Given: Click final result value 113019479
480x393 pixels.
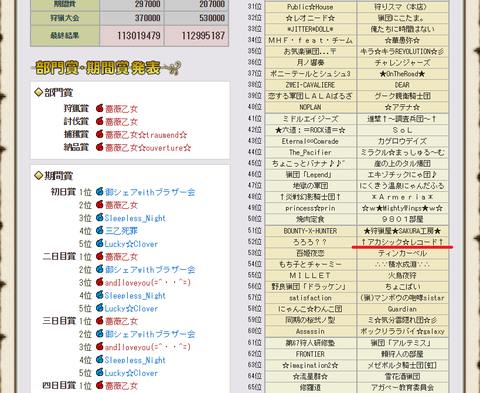Looking at the screenshot, I should click(x=139, y=36).
